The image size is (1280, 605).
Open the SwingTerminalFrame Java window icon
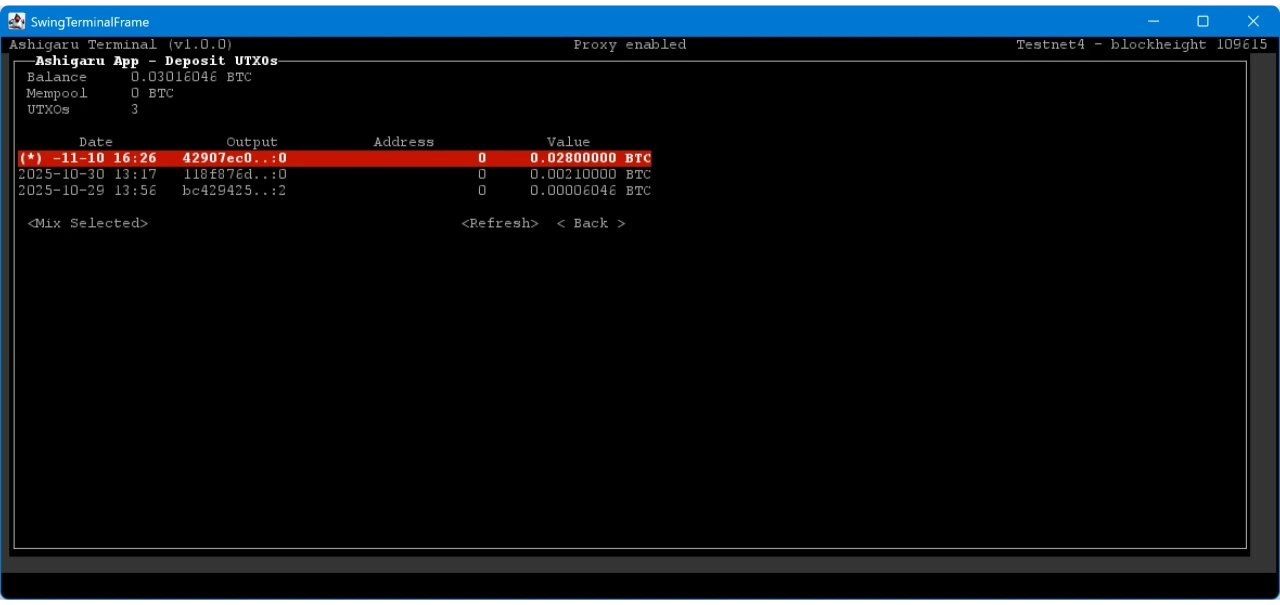coord(17,21)
